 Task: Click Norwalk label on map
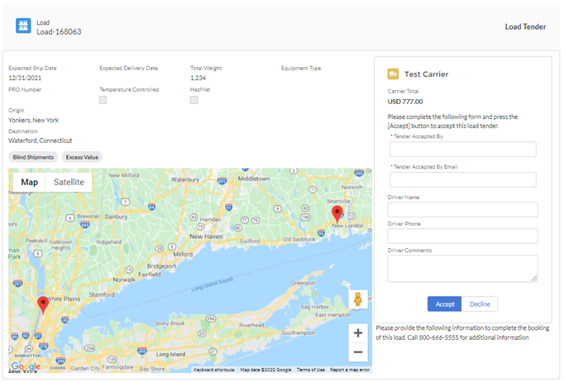click(x=124, y=279)
